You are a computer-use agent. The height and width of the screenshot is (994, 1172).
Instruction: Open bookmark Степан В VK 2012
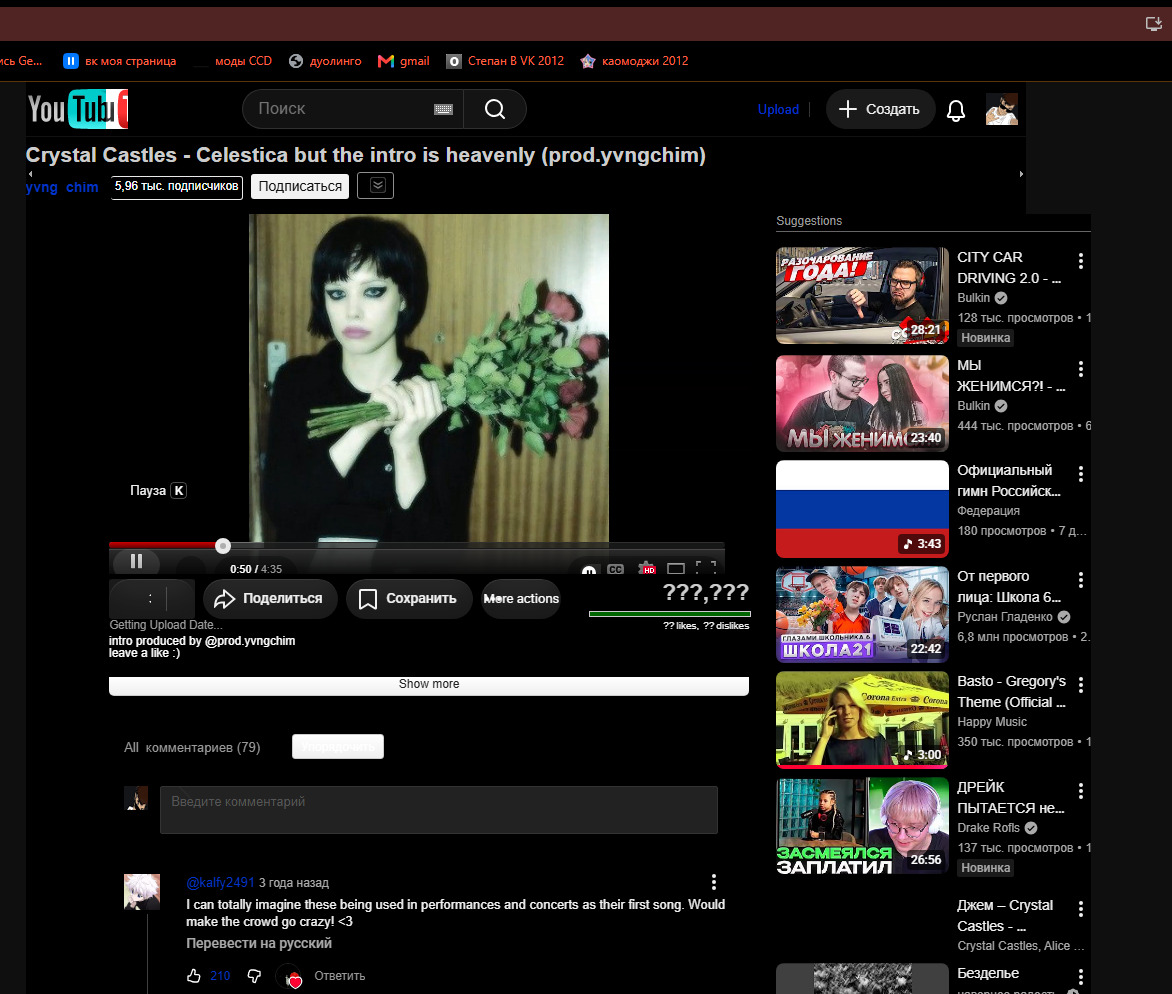505,61
